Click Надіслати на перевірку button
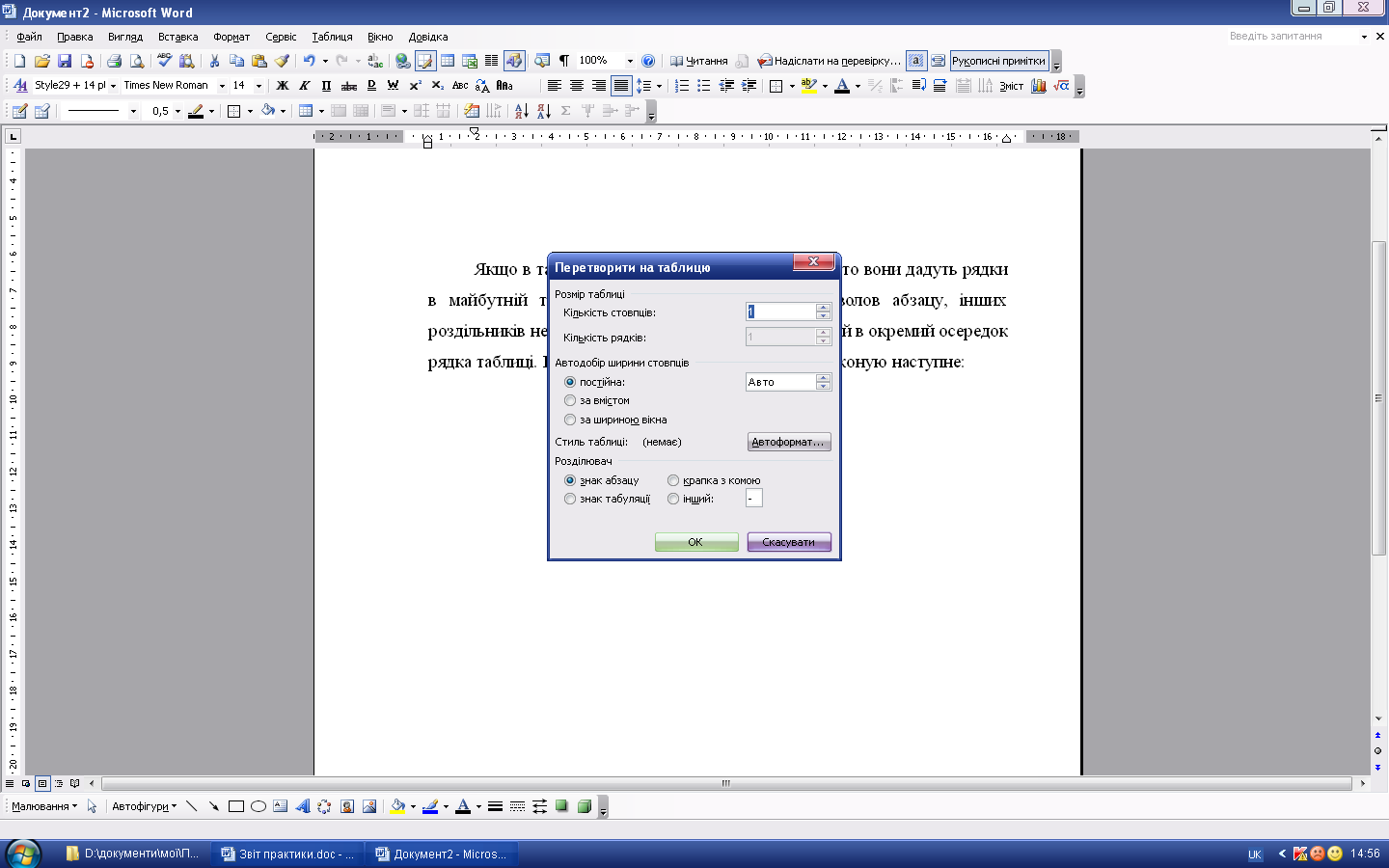This screenshot has height=868, width=1389. [x=829, y=61]
